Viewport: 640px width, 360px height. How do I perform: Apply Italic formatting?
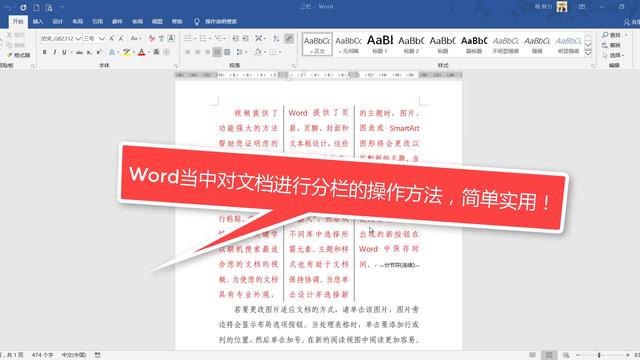[54, 52]
